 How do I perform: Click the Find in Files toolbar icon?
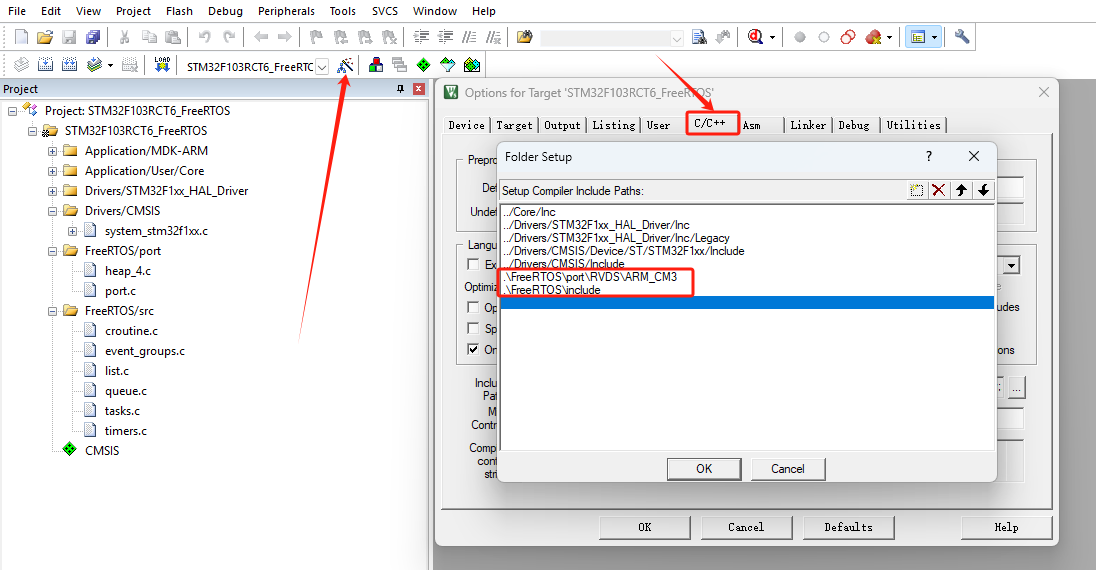point(524,37)
